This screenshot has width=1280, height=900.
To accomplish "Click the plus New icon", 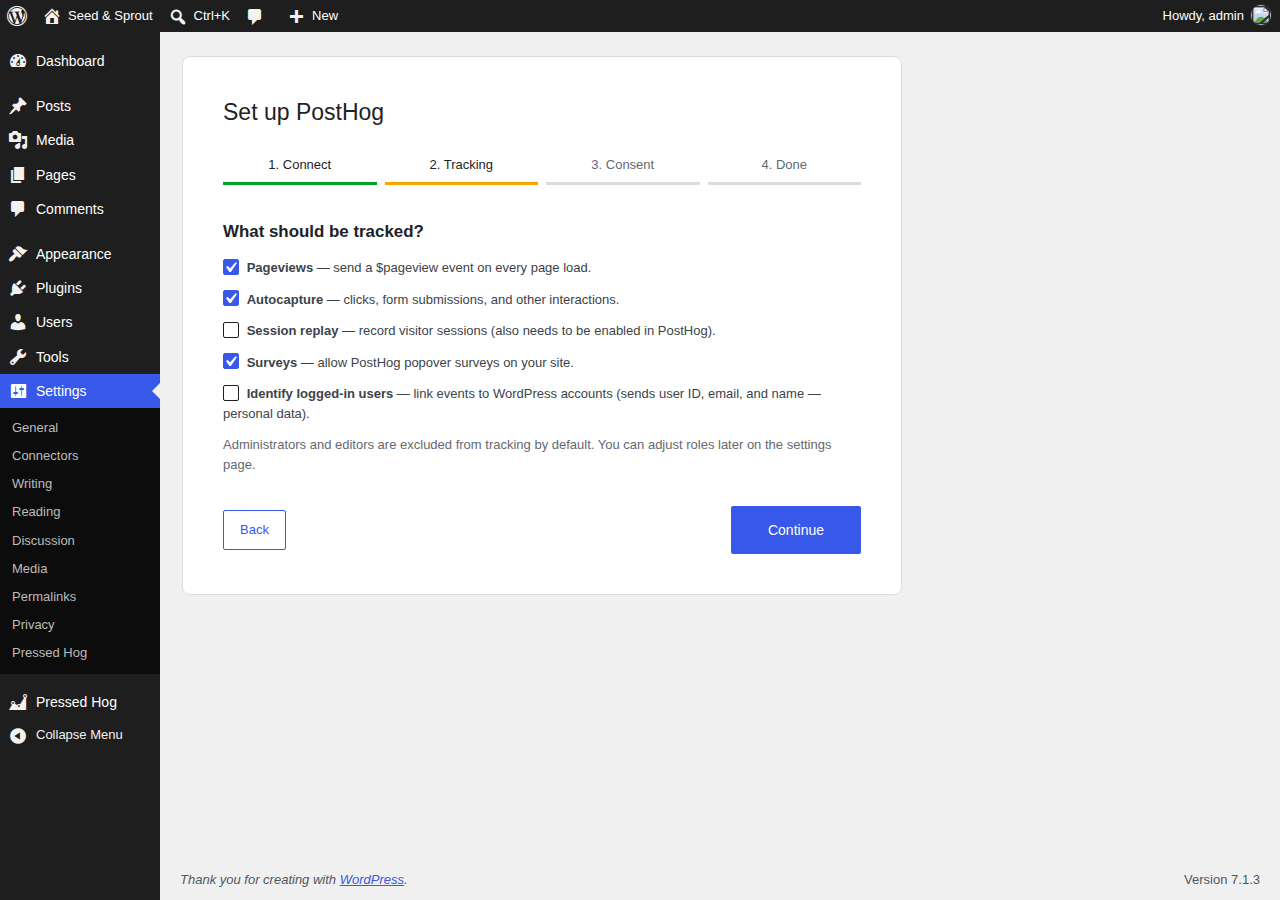I will coord(296,16).
